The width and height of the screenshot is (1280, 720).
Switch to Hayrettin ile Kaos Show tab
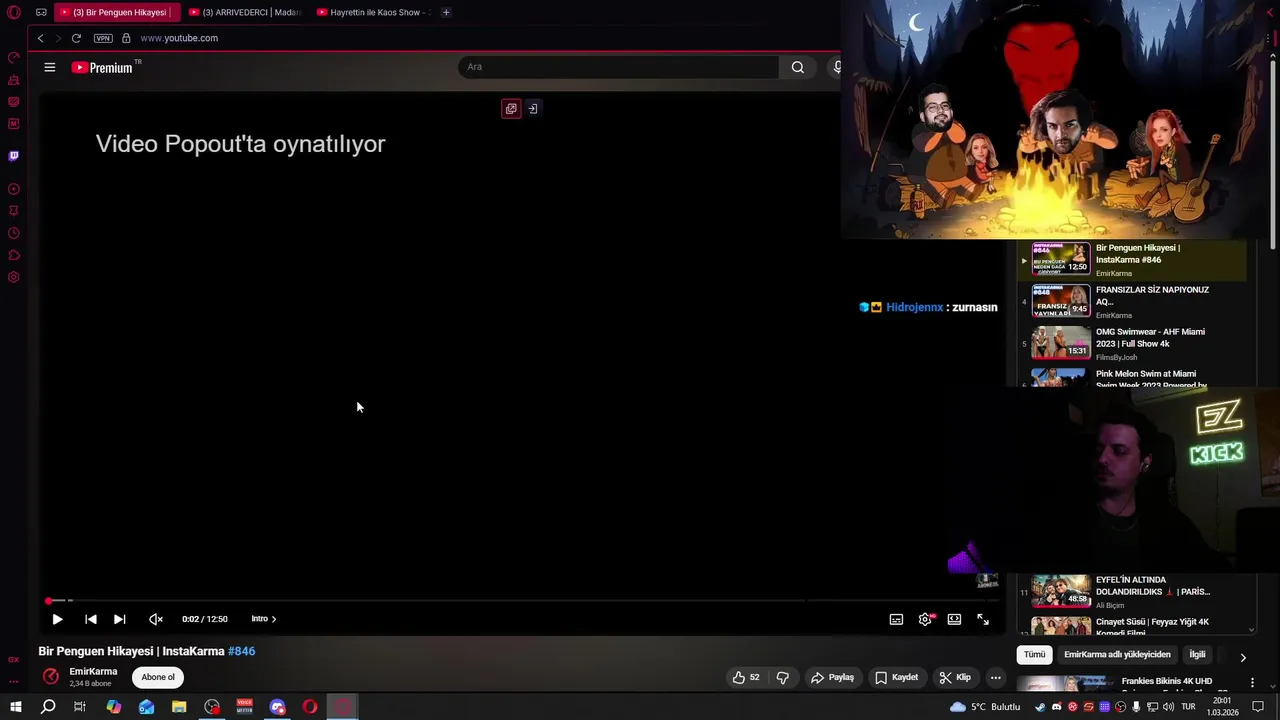click(x=372, y=12)
